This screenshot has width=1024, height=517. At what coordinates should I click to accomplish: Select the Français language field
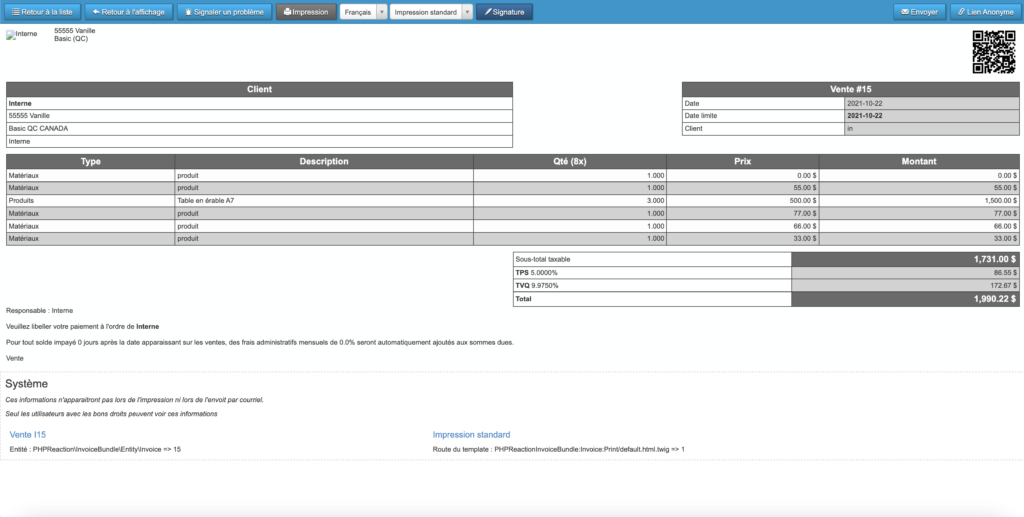(x=358, y=12)
